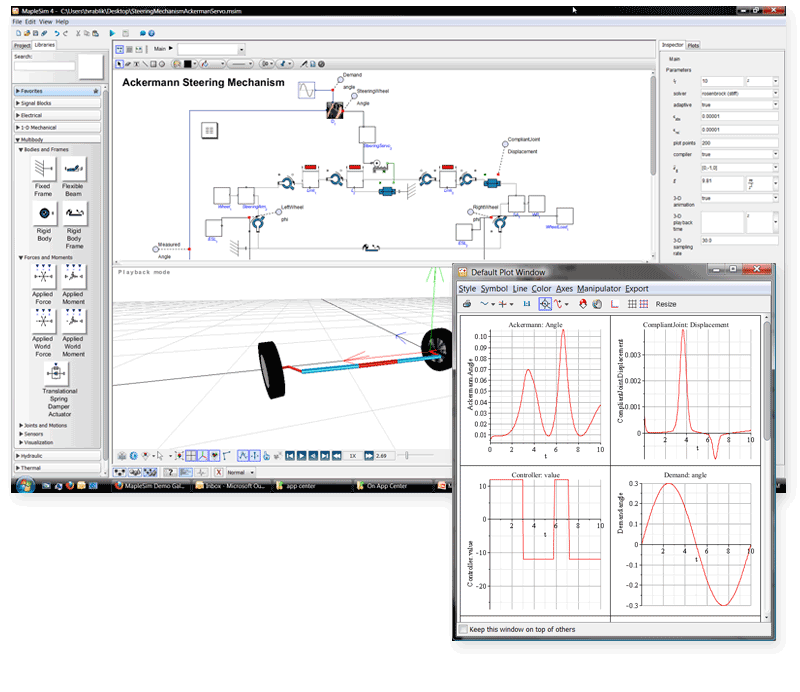This screenshot has width=800, height=692.
Task: Click the print icon in plot window
Action: (x=466, y=304)
